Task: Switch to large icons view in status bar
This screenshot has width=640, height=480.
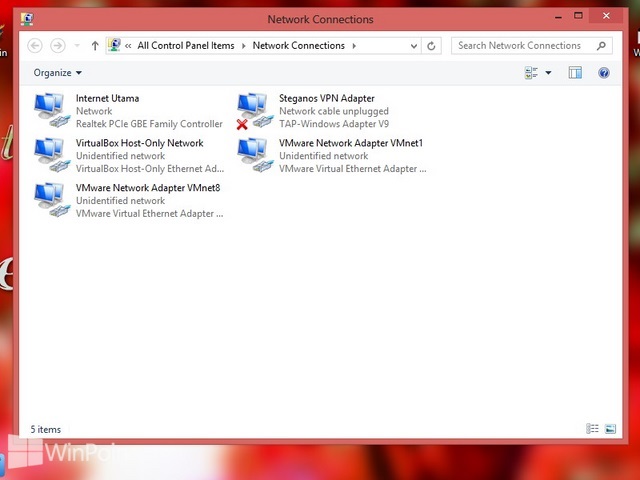Action: [610, 429]
